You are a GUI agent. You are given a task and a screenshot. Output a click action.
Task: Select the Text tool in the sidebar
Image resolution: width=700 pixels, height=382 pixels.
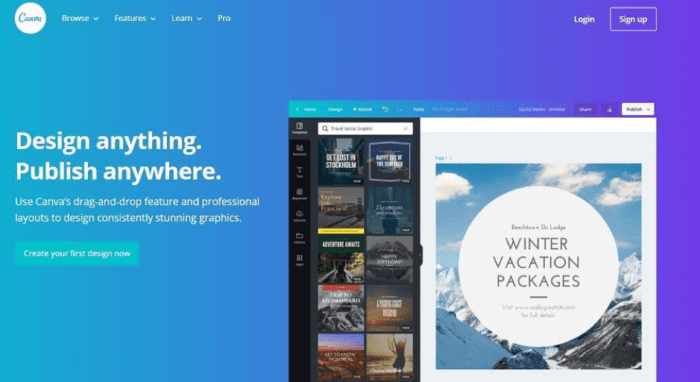(300, 172)
